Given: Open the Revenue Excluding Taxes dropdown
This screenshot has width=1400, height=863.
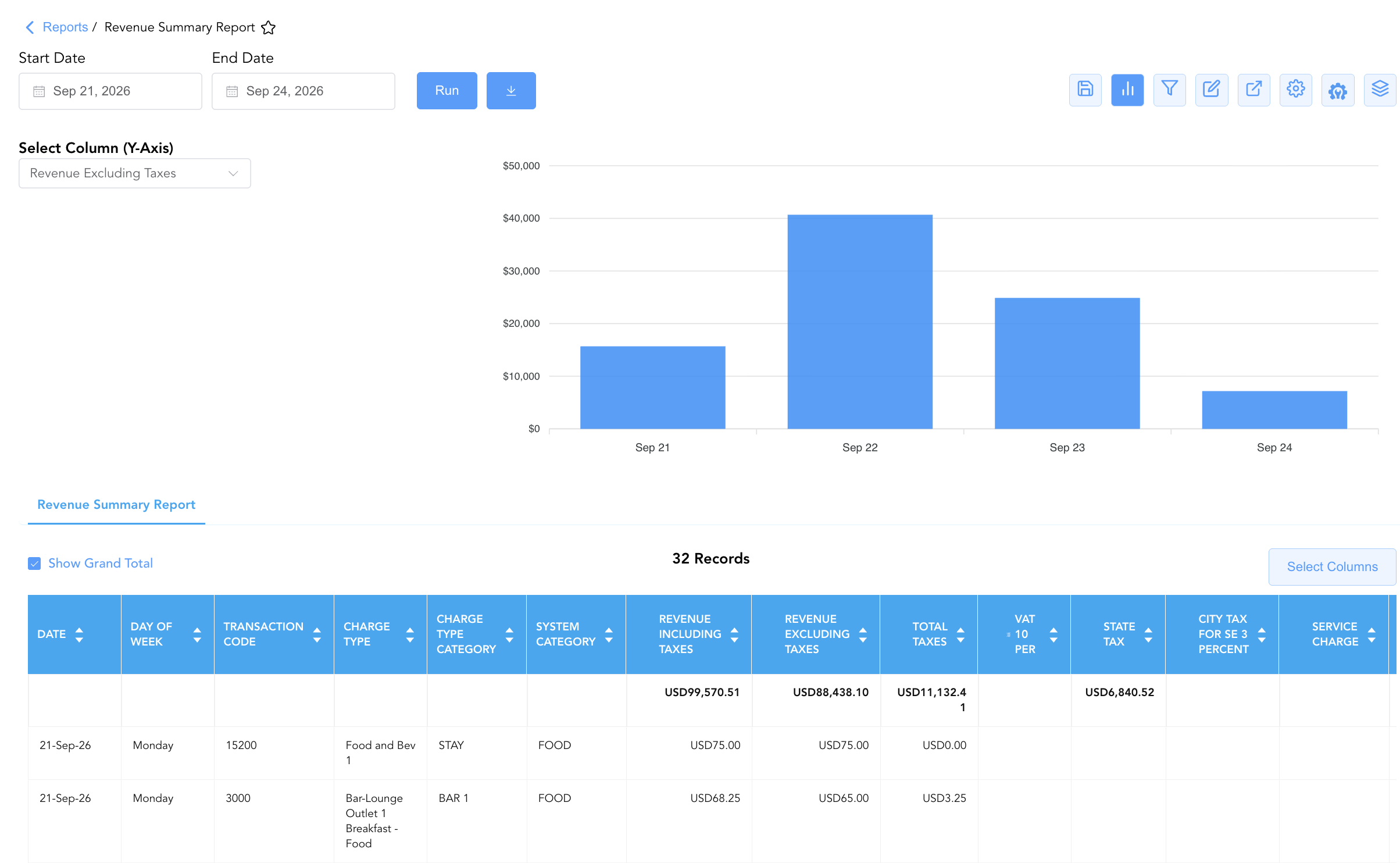Looking at the screenshot, I should [x=135, y=173].
